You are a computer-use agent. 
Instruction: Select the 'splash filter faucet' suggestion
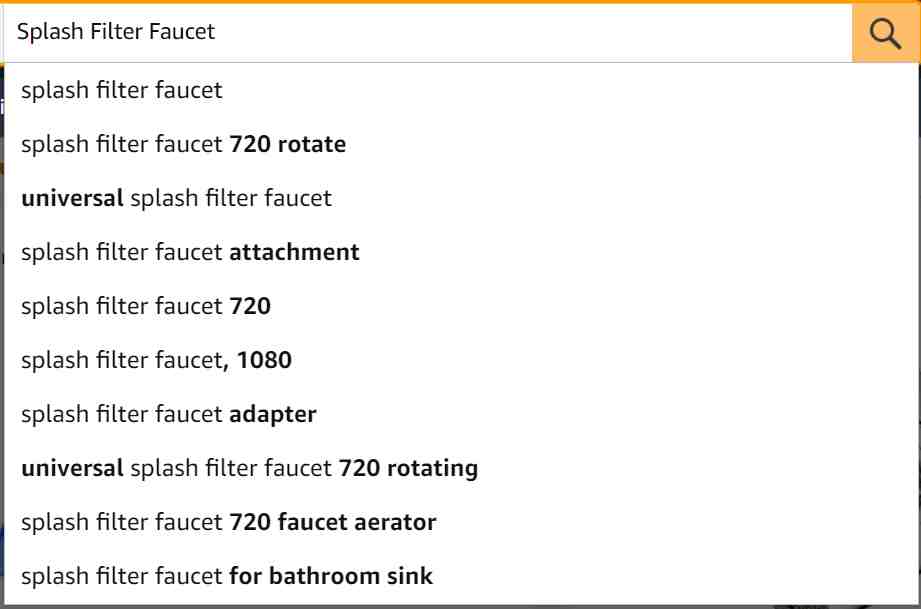(461, 90)
